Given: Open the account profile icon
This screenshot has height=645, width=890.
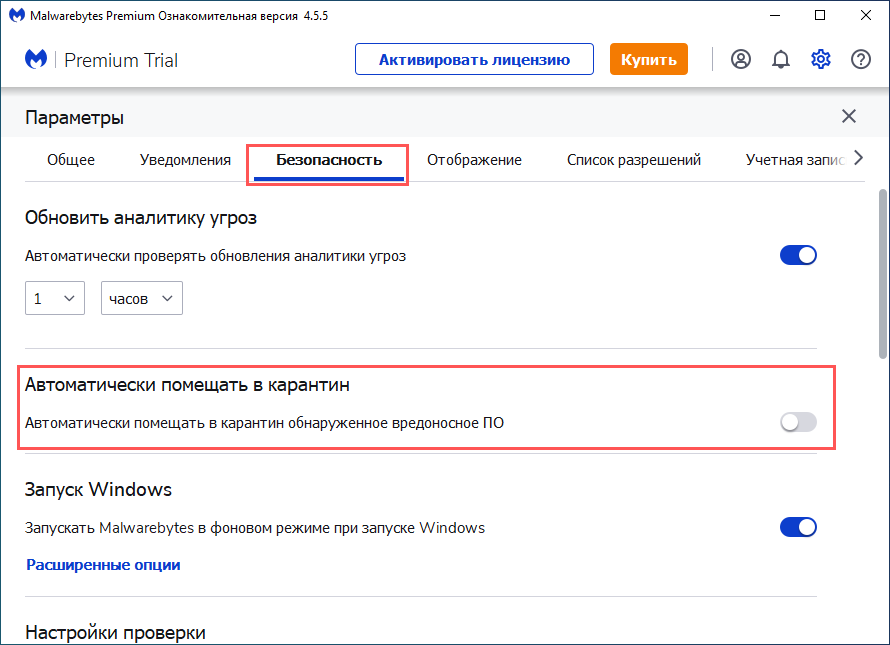Looking at the screenshot, I should (741, 59).
